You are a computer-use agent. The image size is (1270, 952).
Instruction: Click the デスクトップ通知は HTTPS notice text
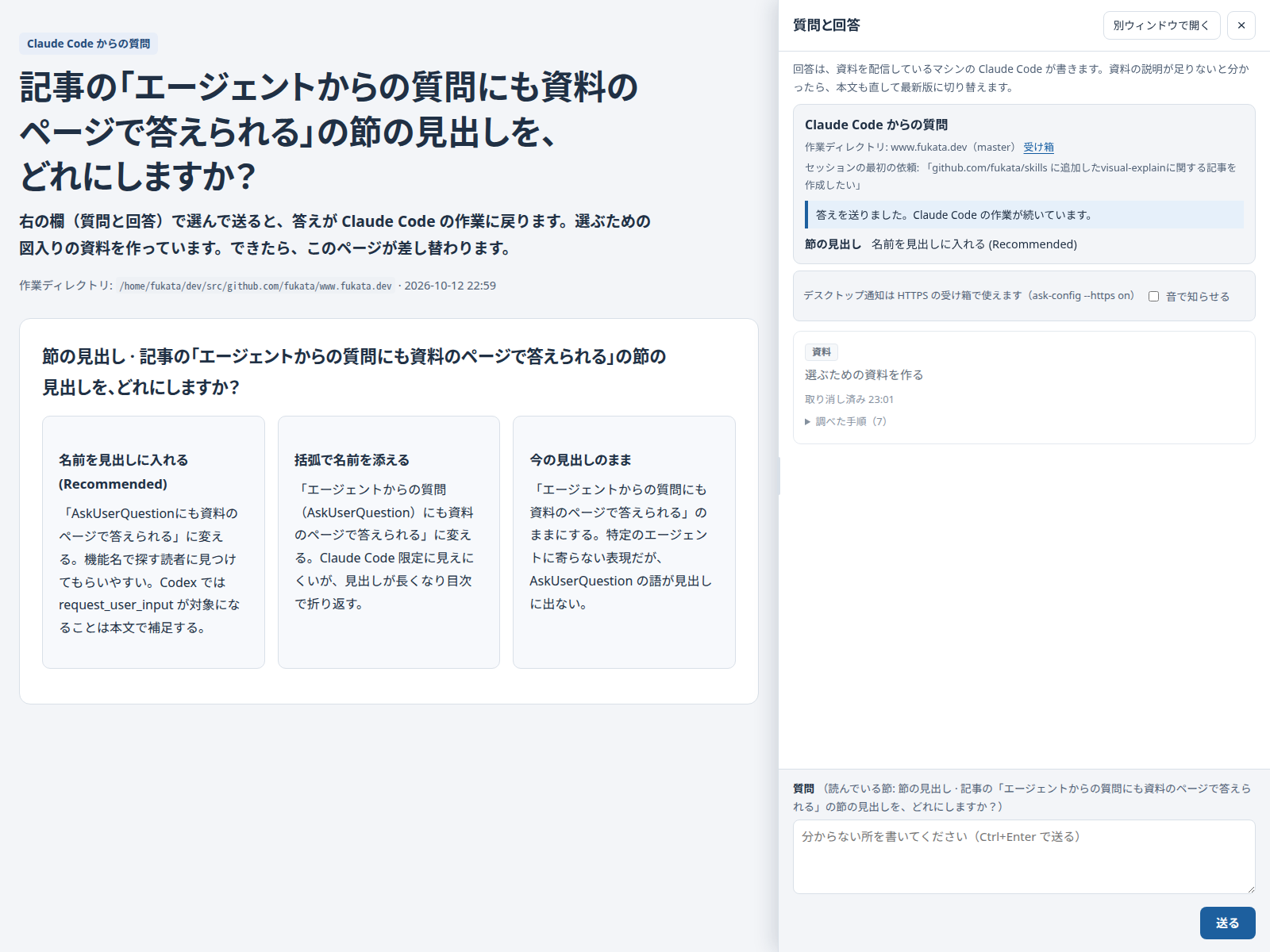point(968,295)
